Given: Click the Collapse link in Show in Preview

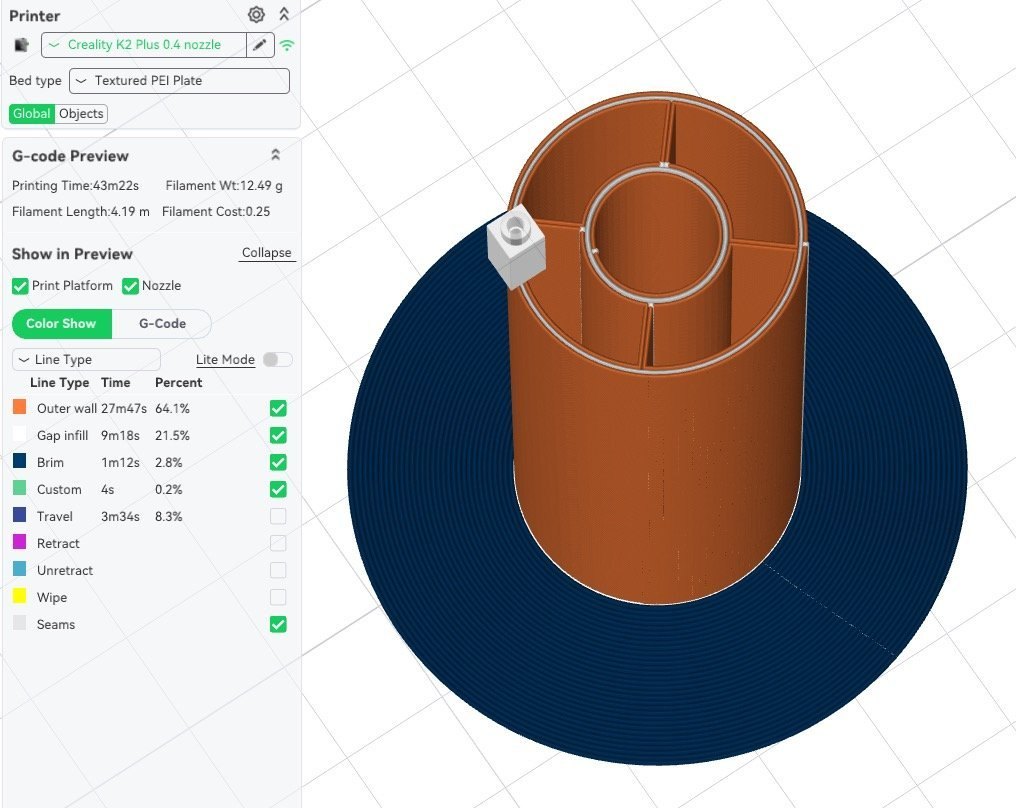Looking at the screenshot, I should (x=266, y=253).
